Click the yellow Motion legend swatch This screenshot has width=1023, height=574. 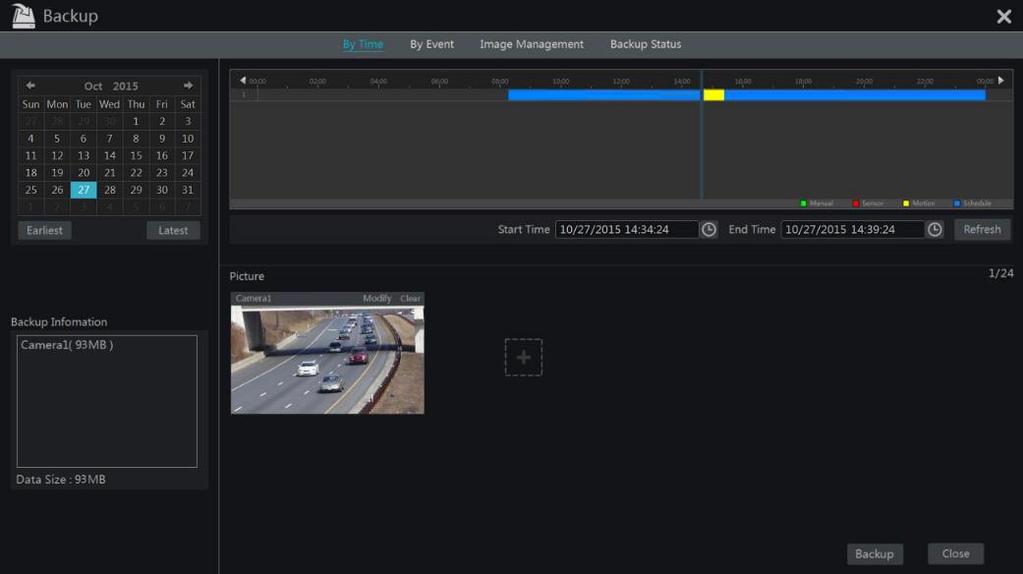(906, 204)
